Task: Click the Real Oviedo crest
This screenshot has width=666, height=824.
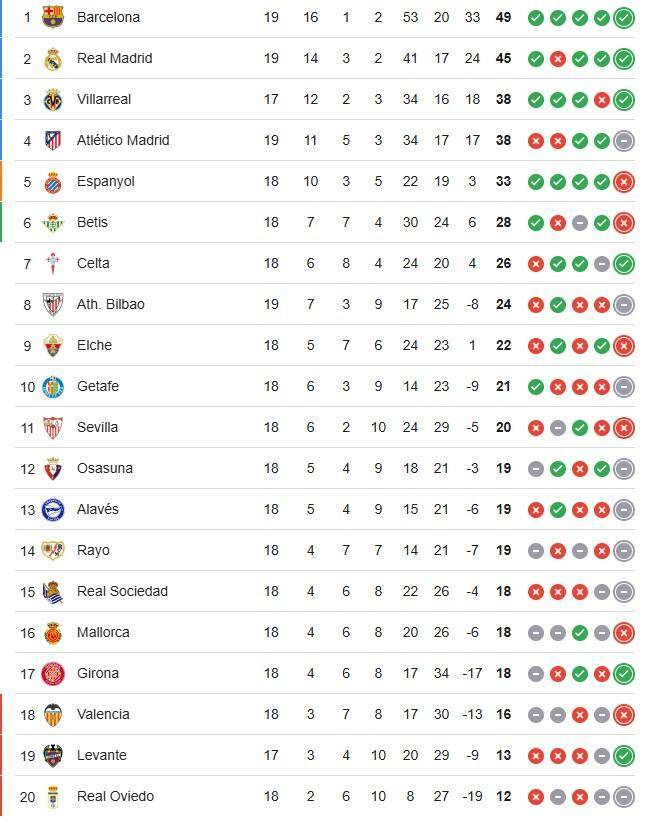Action: click(x=53, y=796)
